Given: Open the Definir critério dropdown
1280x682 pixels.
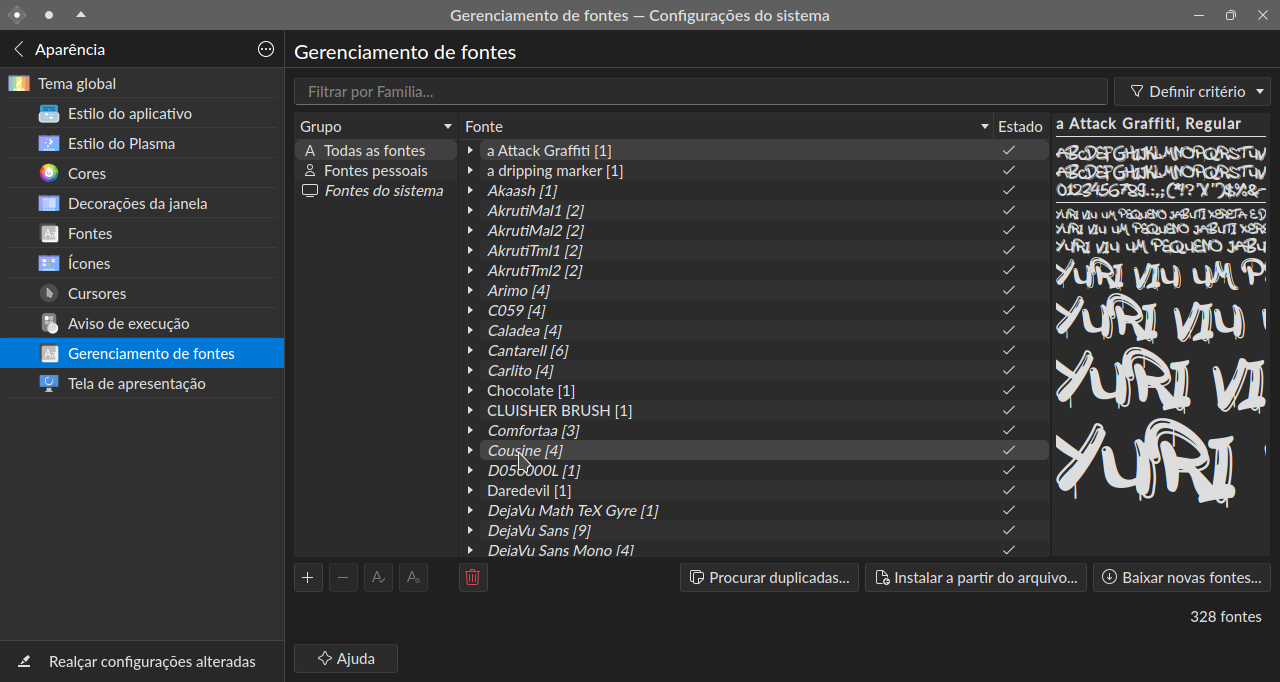Looking at the screenshot, I should click(x=1192, y=92).
